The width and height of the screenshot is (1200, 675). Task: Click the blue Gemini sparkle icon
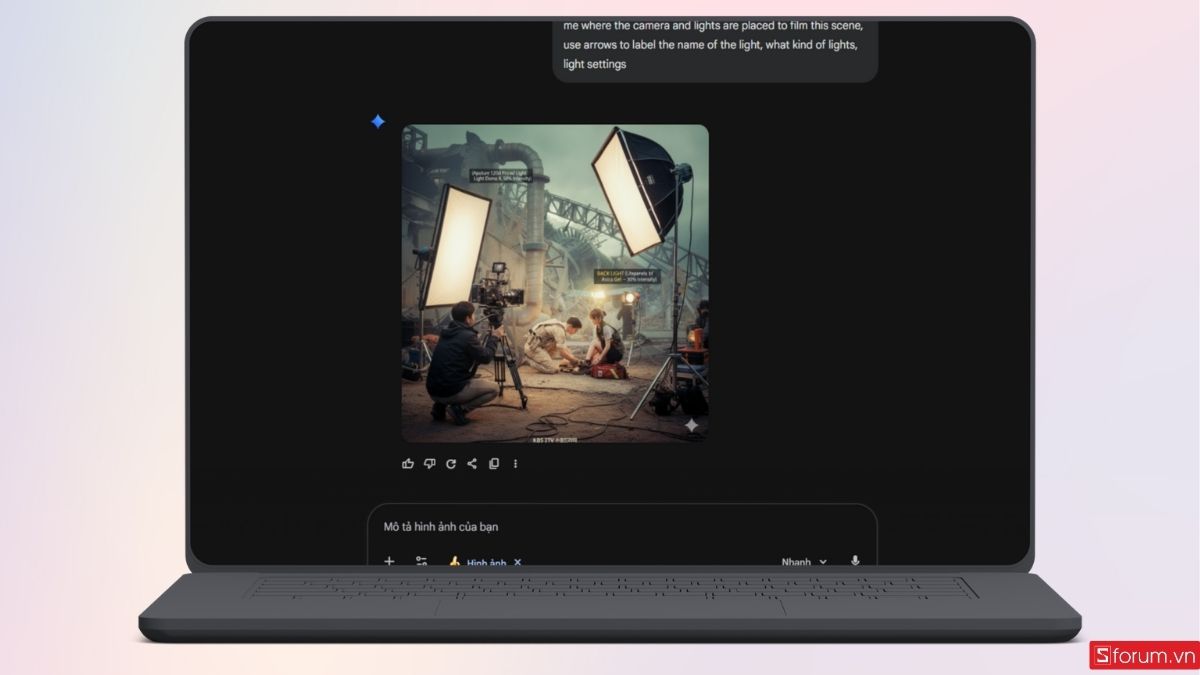378,122
